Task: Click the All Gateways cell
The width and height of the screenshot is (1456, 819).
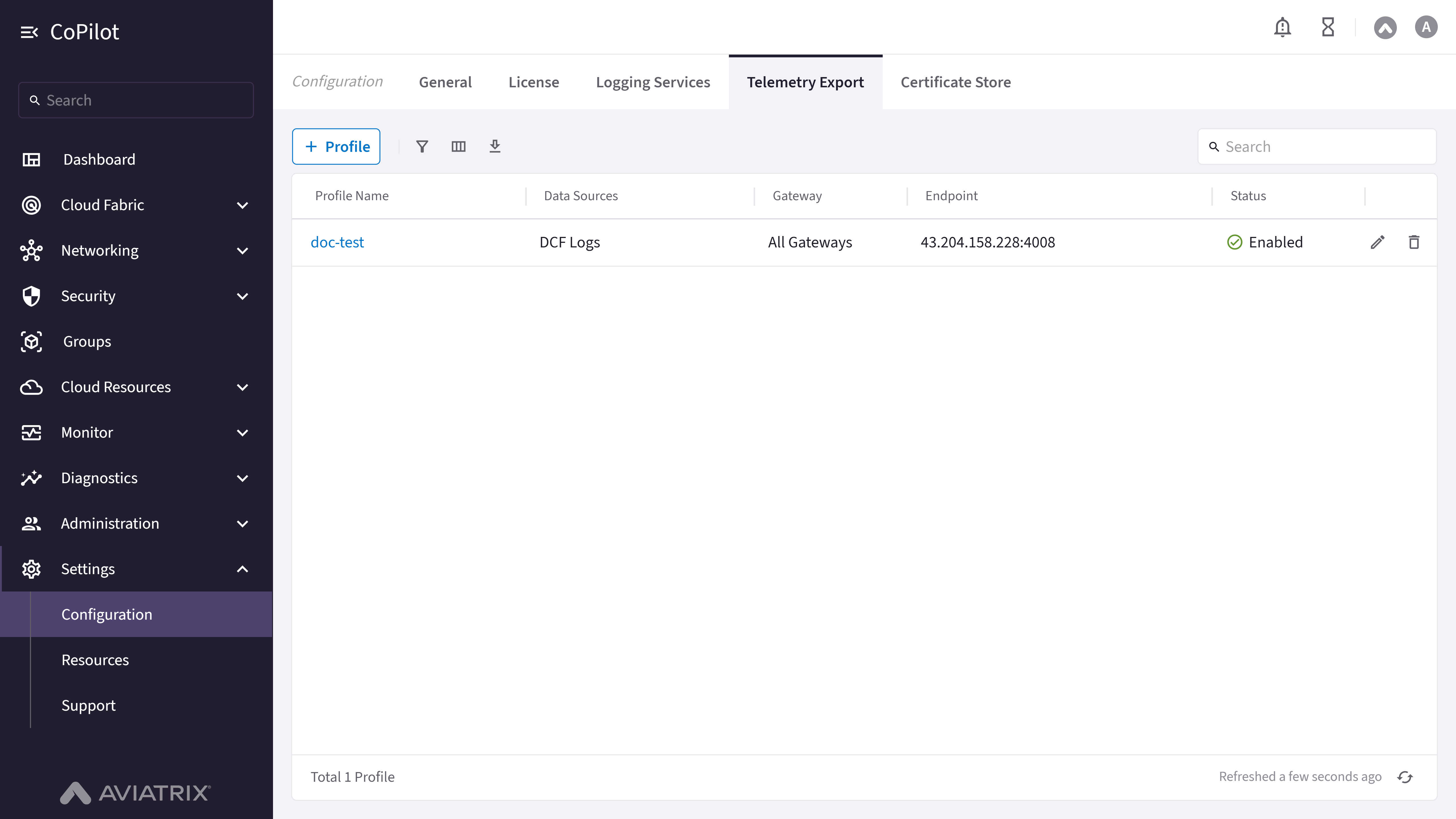Action: click(810, 243)
